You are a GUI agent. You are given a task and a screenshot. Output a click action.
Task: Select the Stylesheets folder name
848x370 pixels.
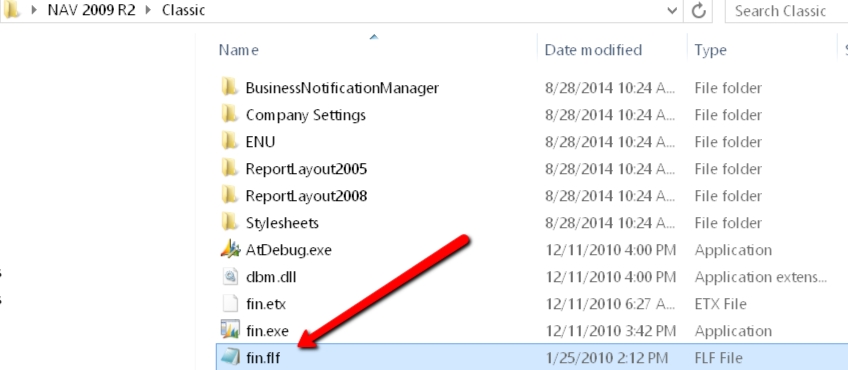tap(282, 223)
